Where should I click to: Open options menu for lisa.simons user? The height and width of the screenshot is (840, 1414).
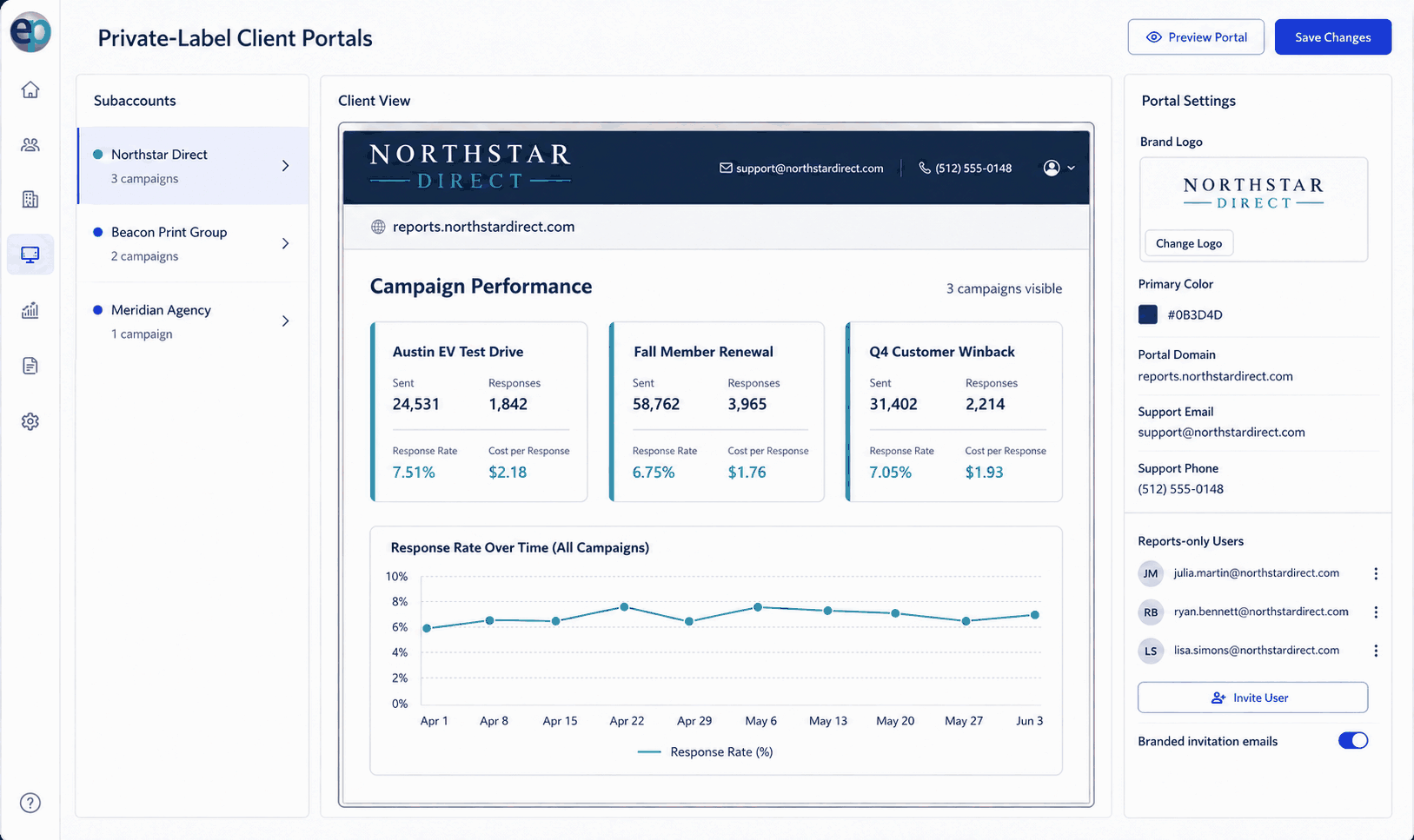[1375, 651]
